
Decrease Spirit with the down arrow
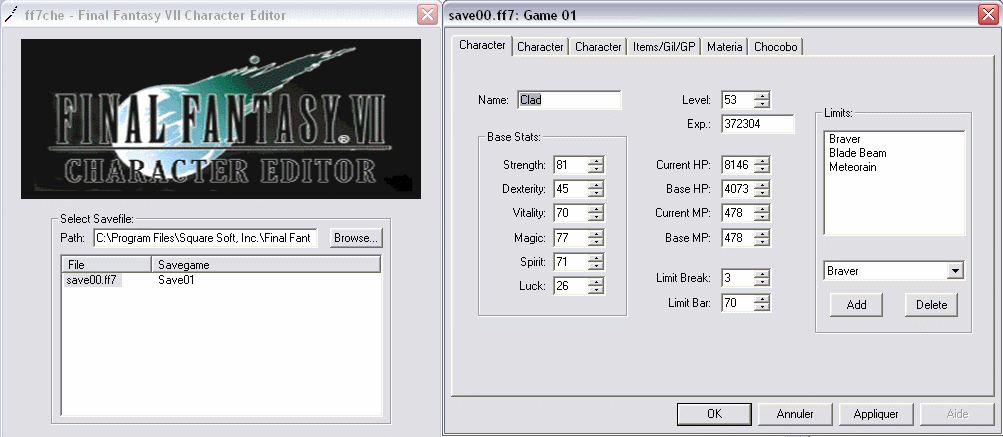click(x=596, y=266)
